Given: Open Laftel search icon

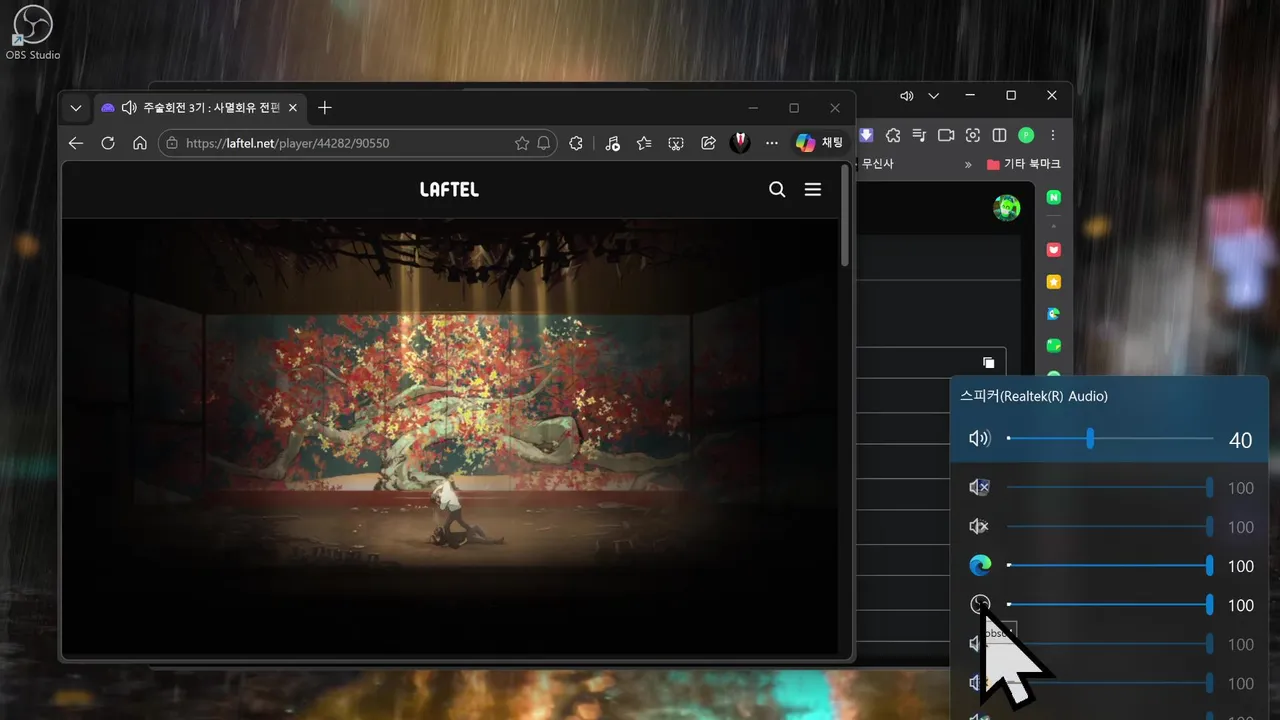Looking at the screenshot, I should 777,189.
